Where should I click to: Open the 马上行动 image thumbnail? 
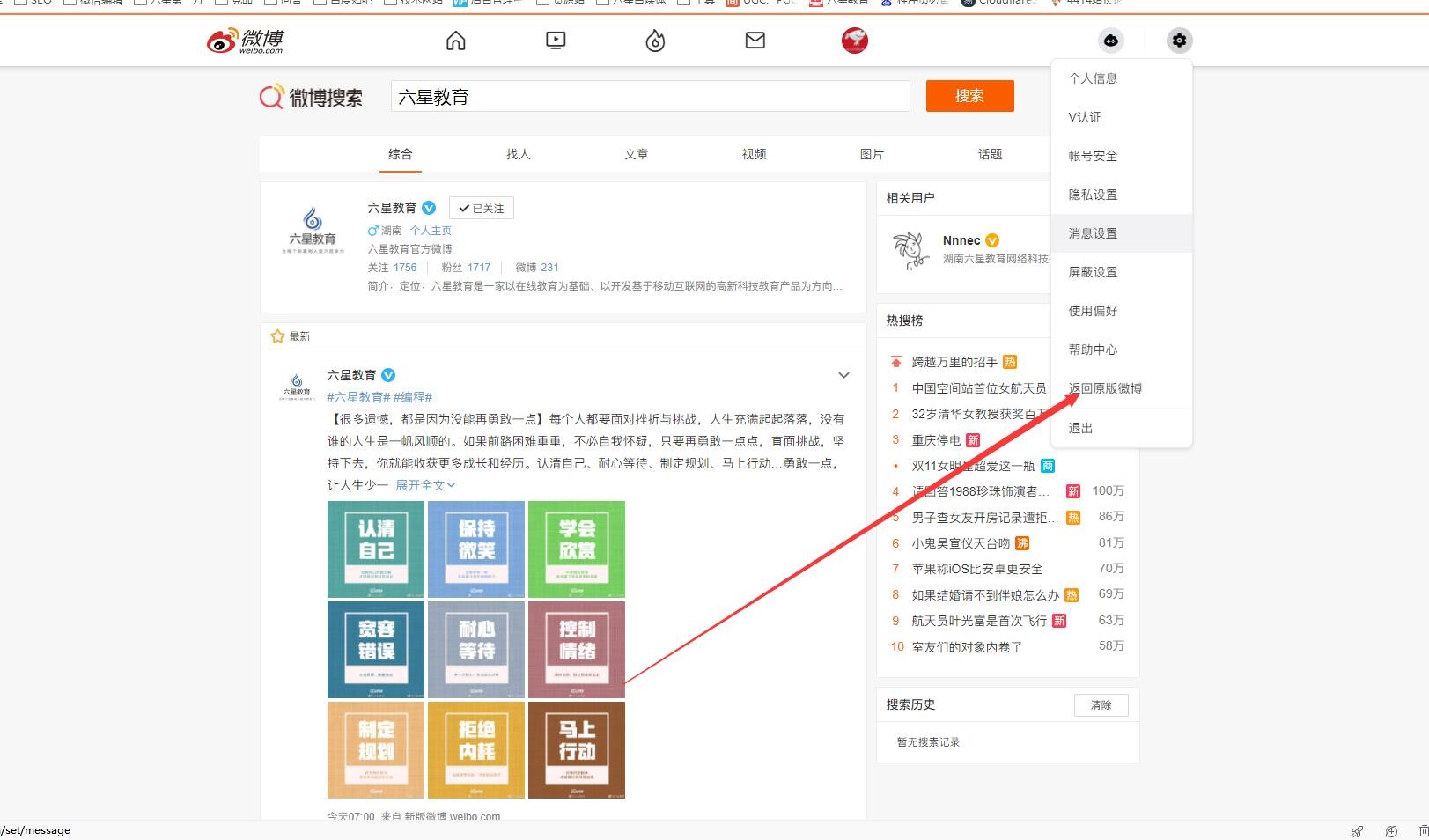pyautogui.click(x=577, y=750)
